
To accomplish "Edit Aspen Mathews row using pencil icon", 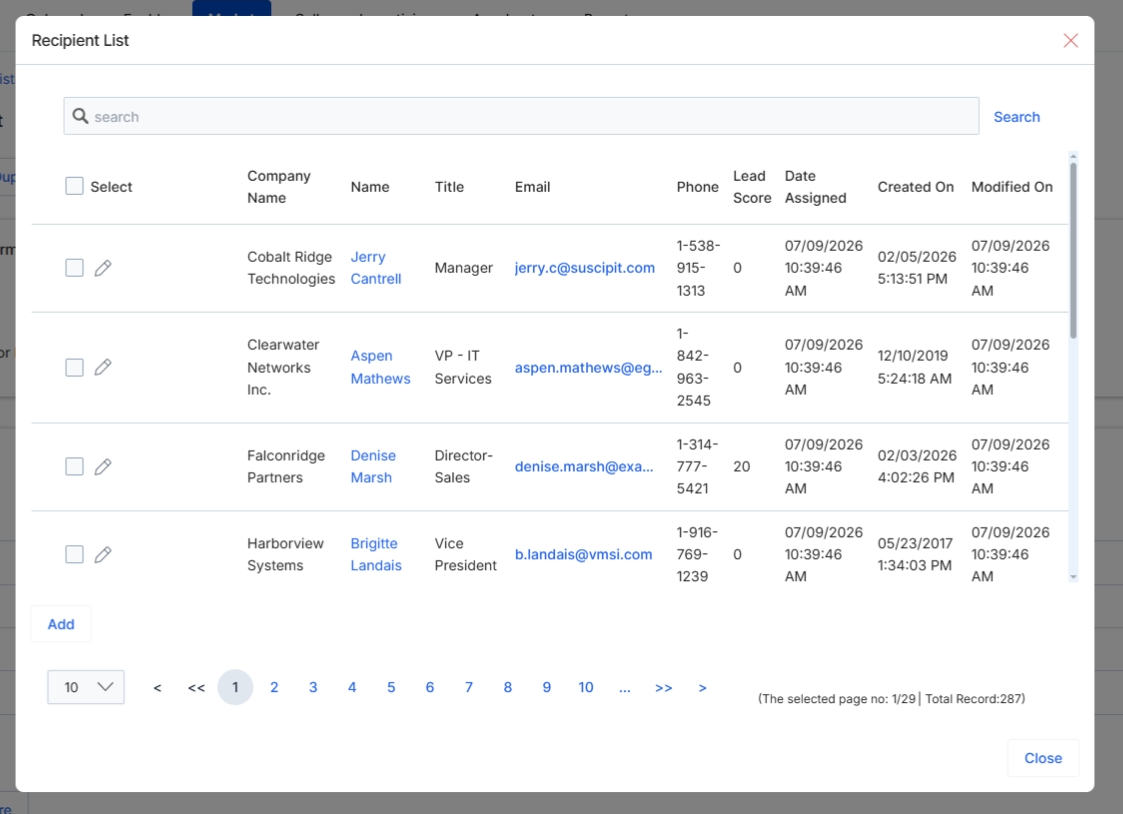I will [x=103, y=367].
